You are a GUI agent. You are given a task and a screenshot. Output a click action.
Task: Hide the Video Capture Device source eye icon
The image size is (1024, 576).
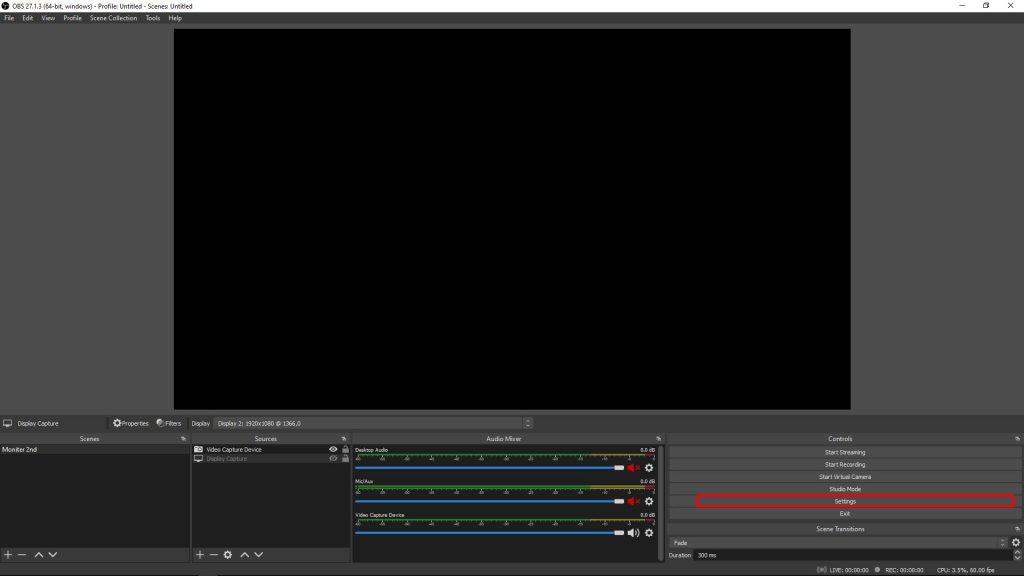(333, 450)
